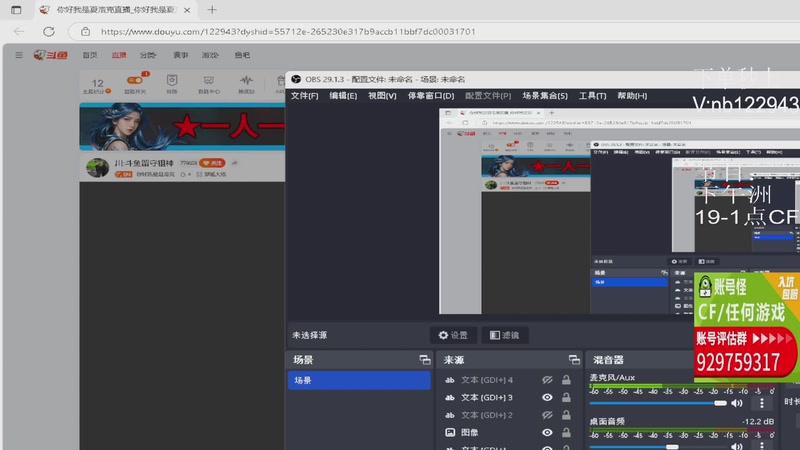Adjust the 麦克风/Aux volume slider
Viewport: 800px width, 450px height.
coord(658,403)
